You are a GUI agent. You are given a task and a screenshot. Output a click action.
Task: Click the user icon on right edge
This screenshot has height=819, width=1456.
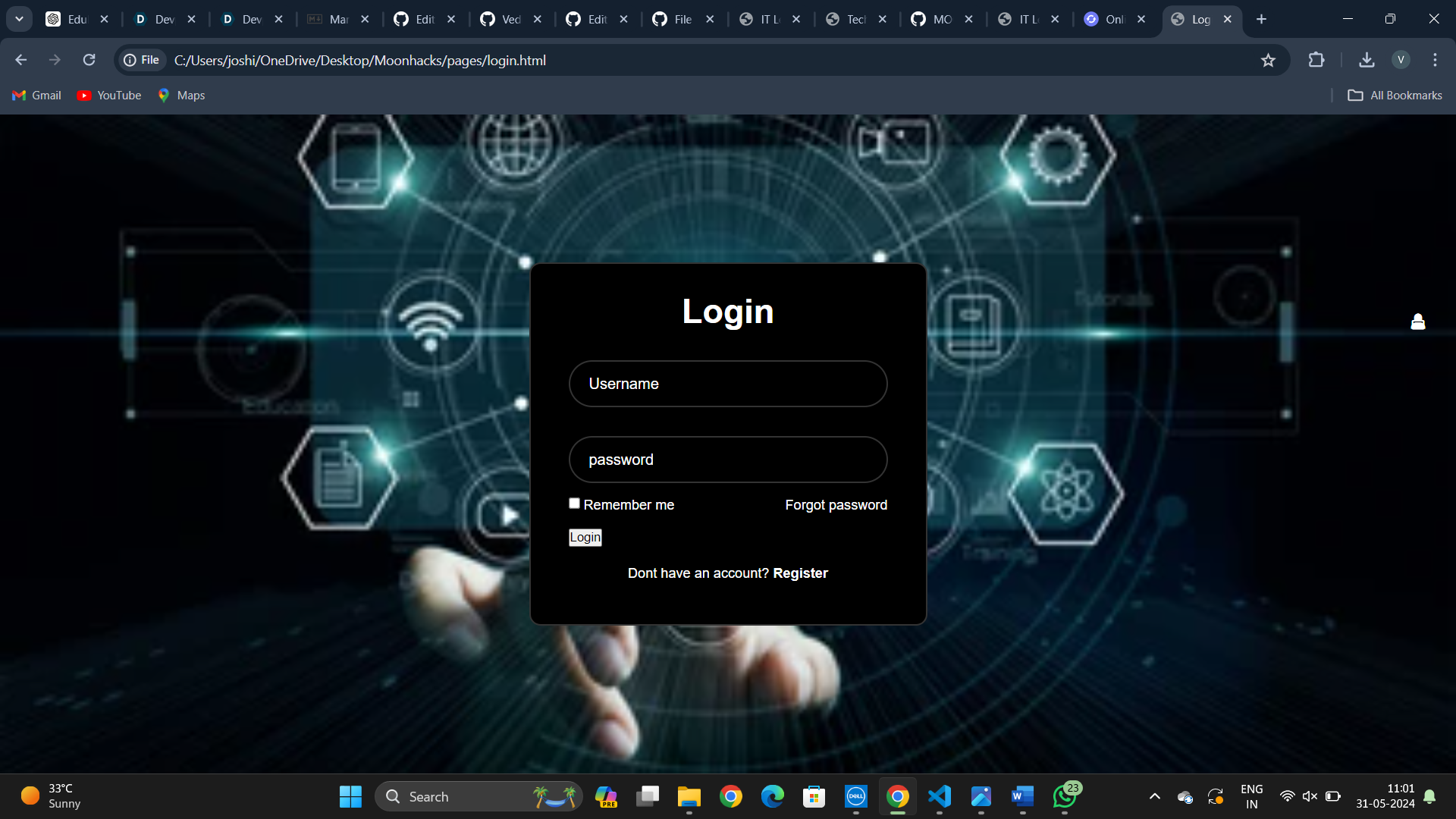tap(1417, 322)
